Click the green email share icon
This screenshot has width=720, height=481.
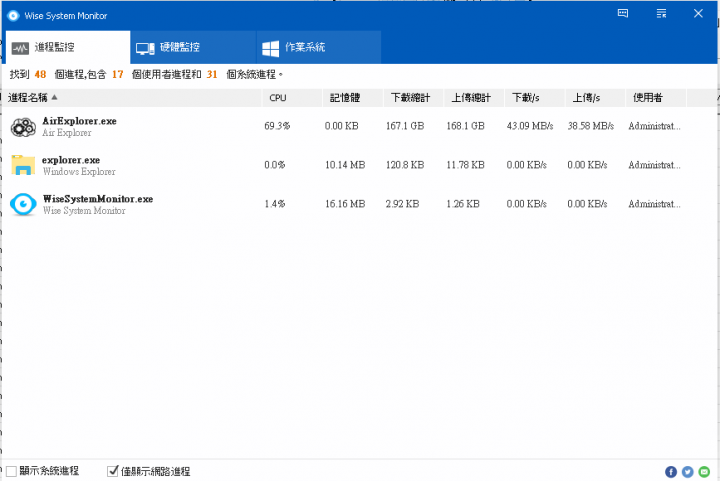coord(704,472)
